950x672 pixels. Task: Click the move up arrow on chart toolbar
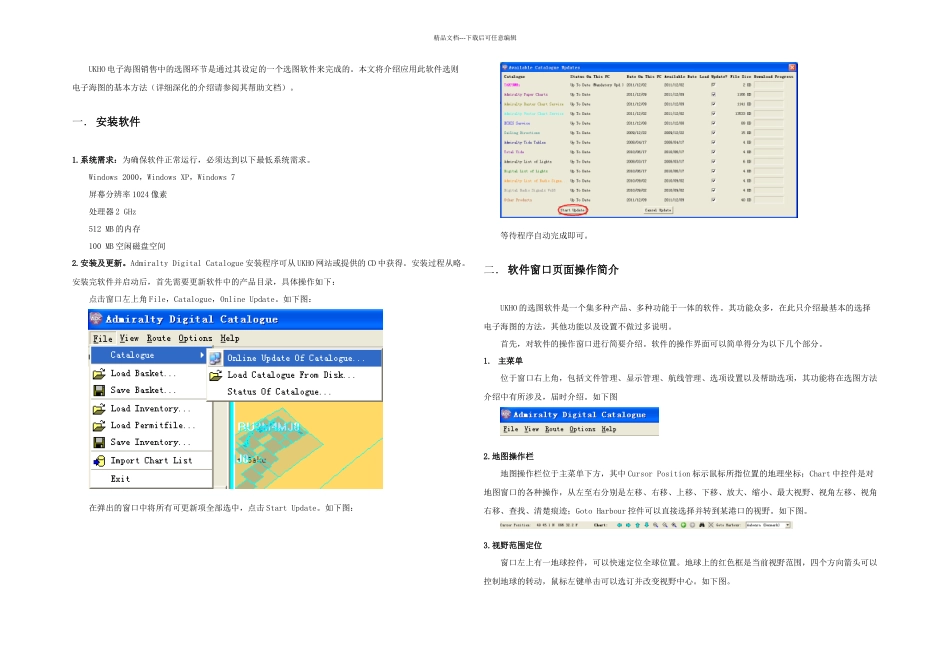pos(637,525)
